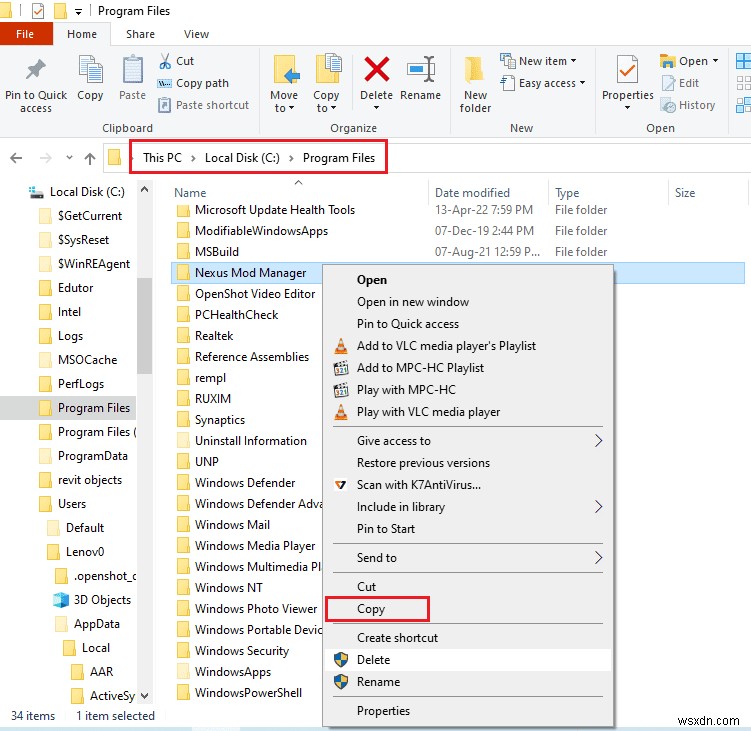Click the Forward navigation arrow
Viewport: 751px width, 731px height.
coord(46,158)
